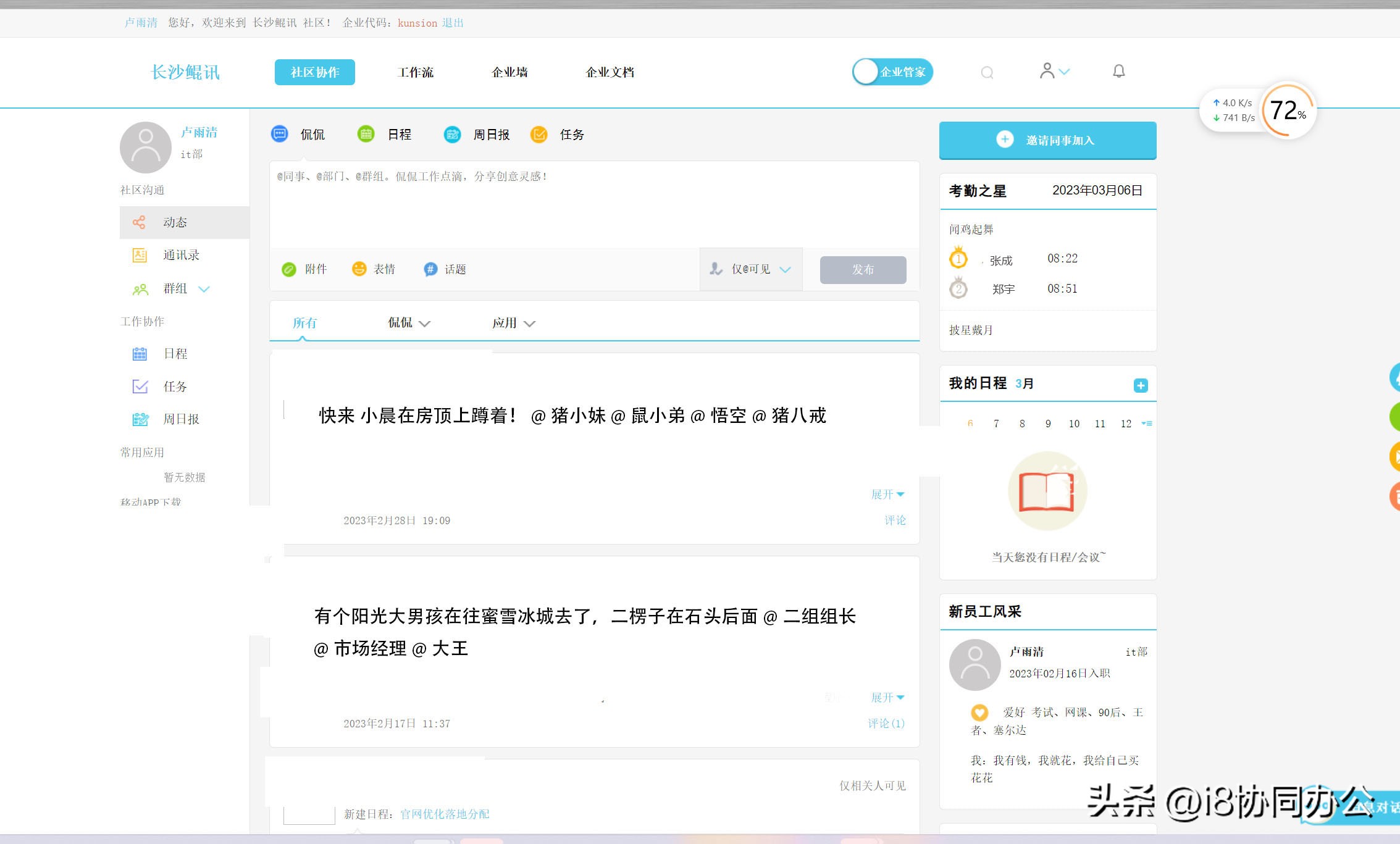The image size is (1400, 844).
Task: Expand the first post via 展开
Action: 887,493
